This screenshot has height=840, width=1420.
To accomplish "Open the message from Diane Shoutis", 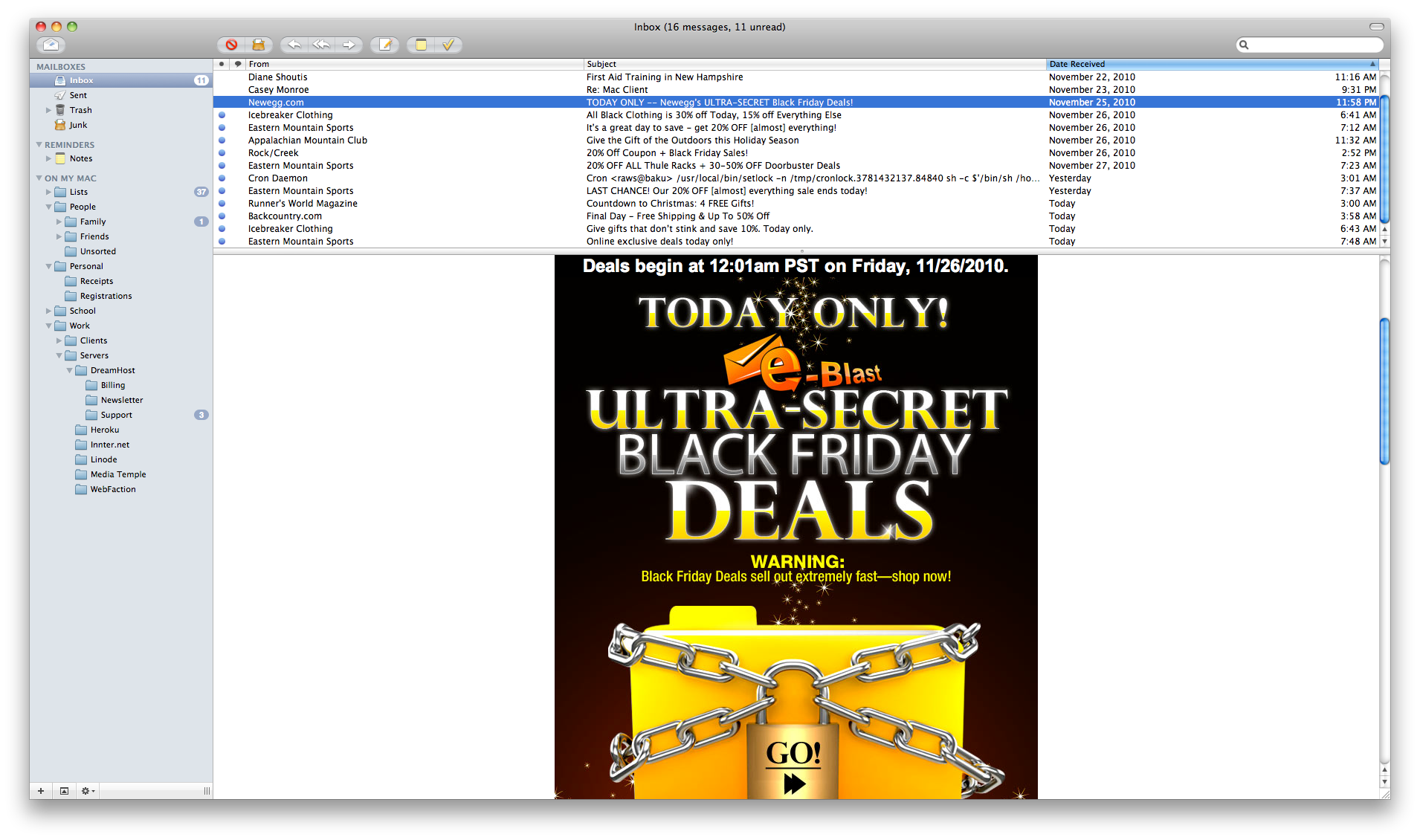I will coord(796,77).
